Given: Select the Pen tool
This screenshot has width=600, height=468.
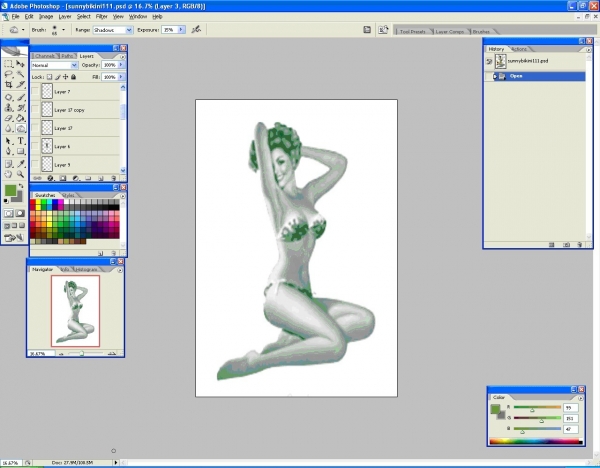Looking at the screenshot, I should (8, 152).
